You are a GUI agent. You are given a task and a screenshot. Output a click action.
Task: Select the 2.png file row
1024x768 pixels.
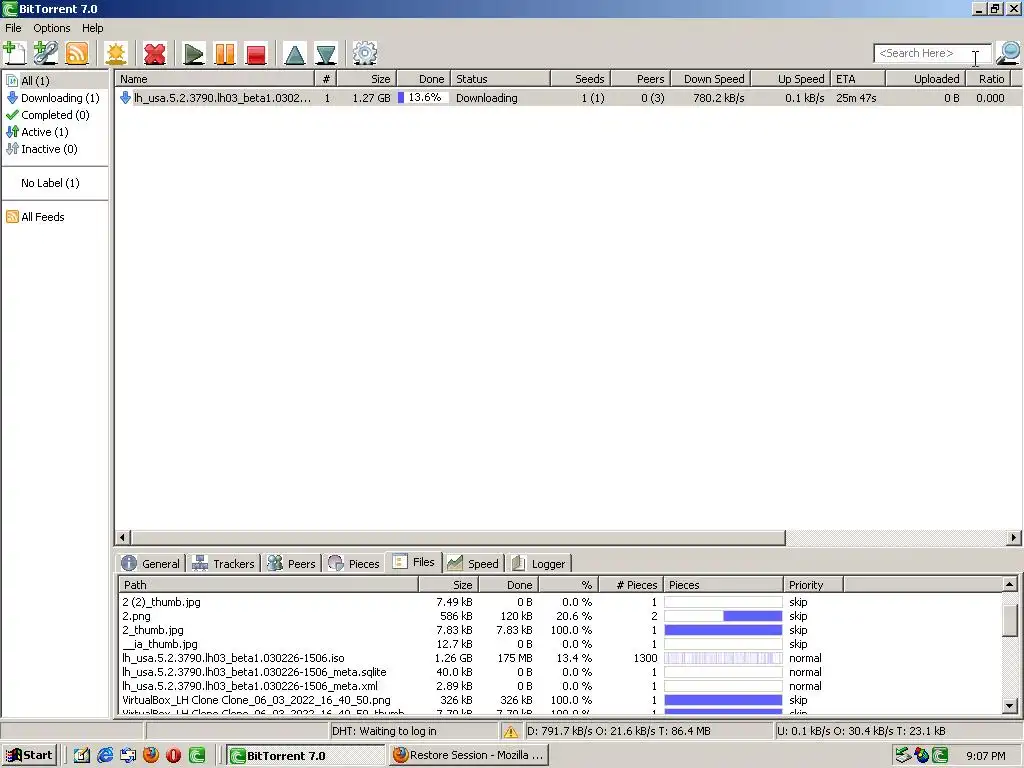point(560,616)
